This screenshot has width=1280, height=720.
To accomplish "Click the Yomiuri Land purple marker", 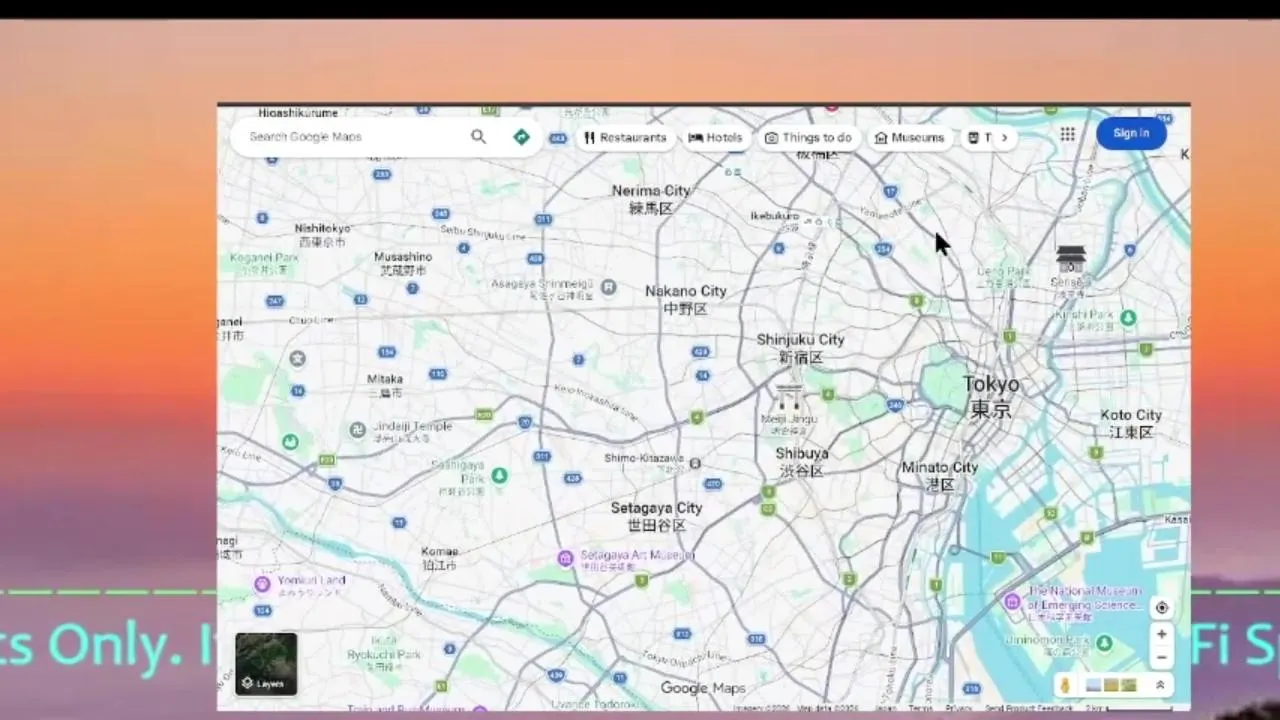I will tap(262, 583).
